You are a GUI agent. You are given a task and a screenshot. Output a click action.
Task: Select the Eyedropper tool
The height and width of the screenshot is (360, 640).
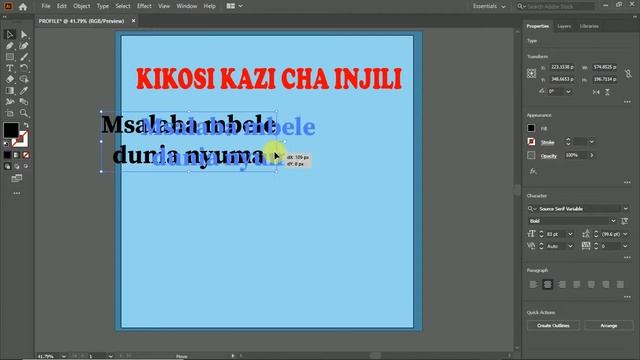coord(24,91)
